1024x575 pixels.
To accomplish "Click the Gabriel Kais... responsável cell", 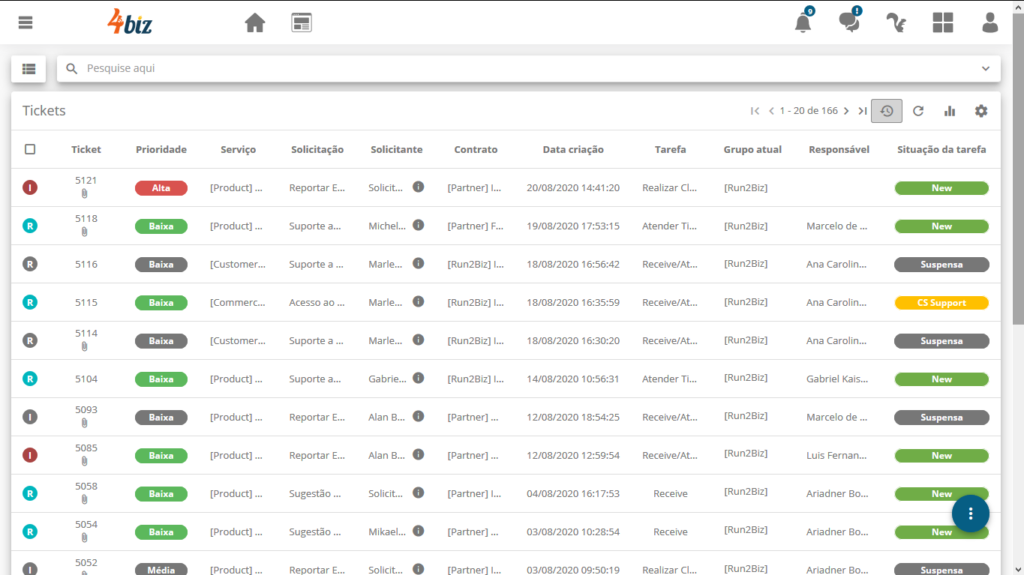I will (837, 379).
